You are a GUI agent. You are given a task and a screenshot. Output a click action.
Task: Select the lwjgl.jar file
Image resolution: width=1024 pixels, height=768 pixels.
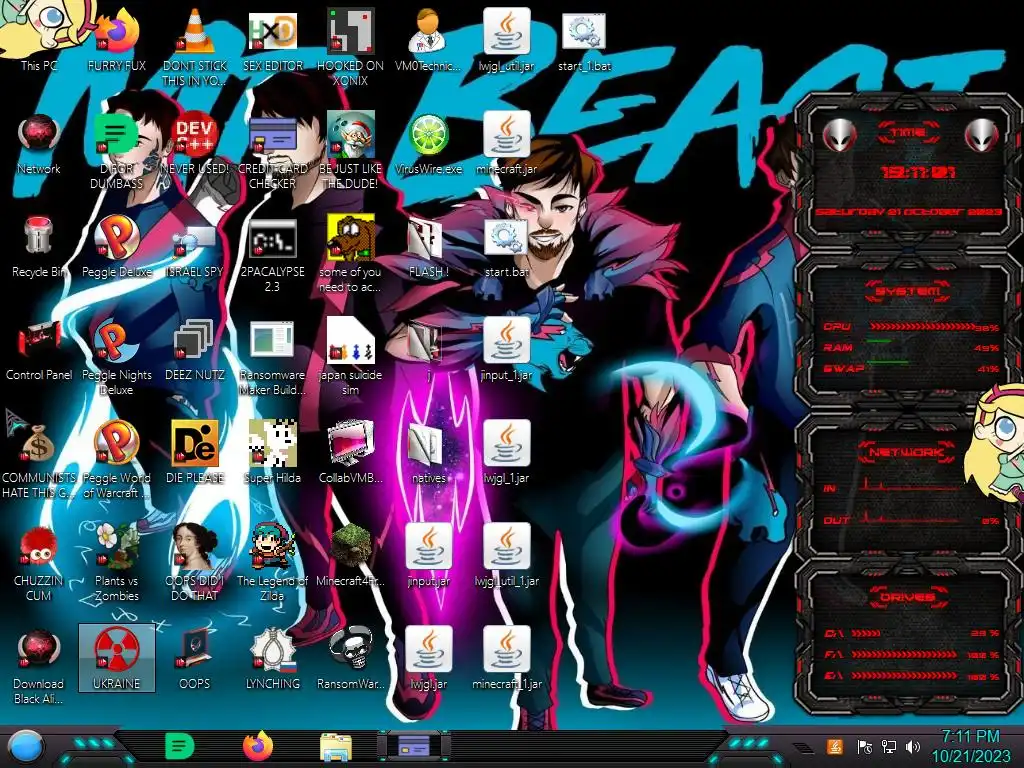pyautogui.click(x=428, y=658)
